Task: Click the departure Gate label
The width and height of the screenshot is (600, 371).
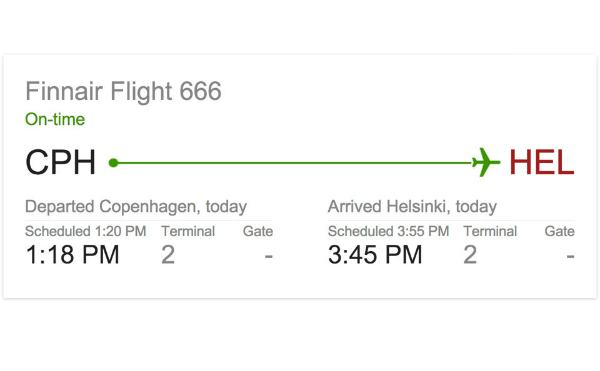Action: pyautogui.click(x=258, y=231)
